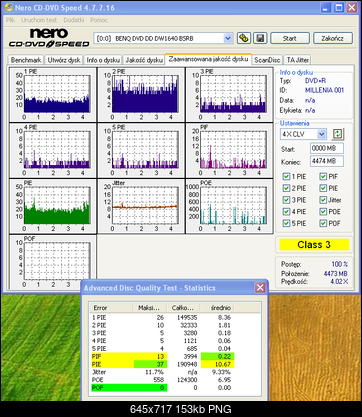Image resolution: width=362 pixels, height=417 pixels.
Task: Select Zaawansowana jakość dysku tab
Action: [x=208, y=59]
